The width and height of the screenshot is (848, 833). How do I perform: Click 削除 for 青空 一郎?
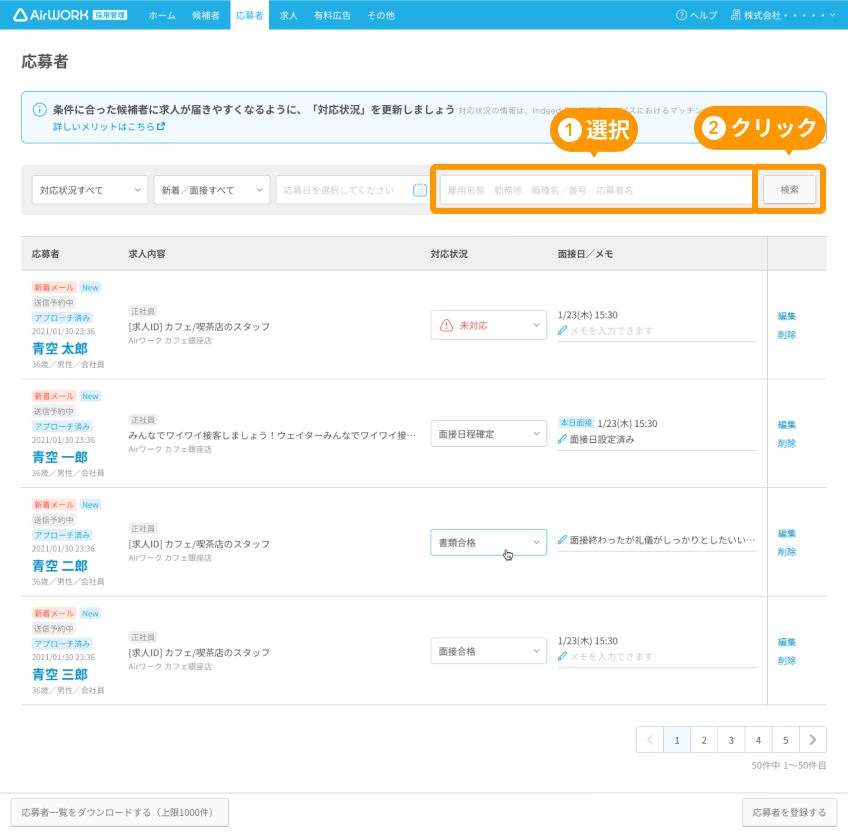click(787, 443)
